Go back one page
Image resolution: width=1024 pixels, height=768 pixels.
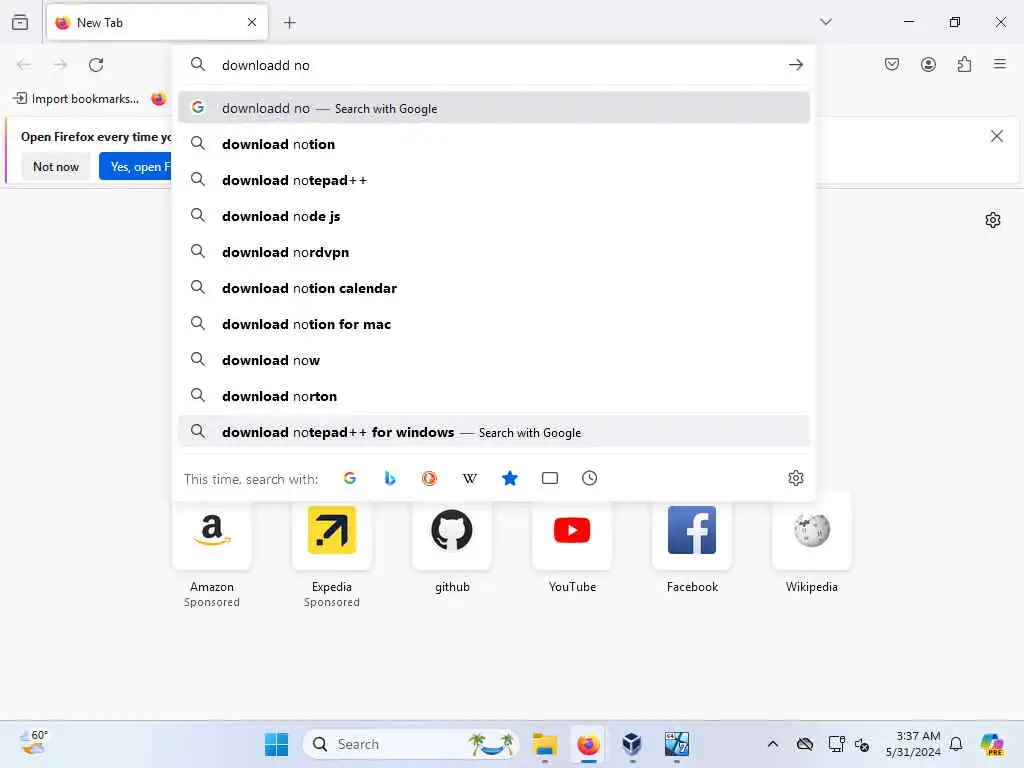coord(24,65)
